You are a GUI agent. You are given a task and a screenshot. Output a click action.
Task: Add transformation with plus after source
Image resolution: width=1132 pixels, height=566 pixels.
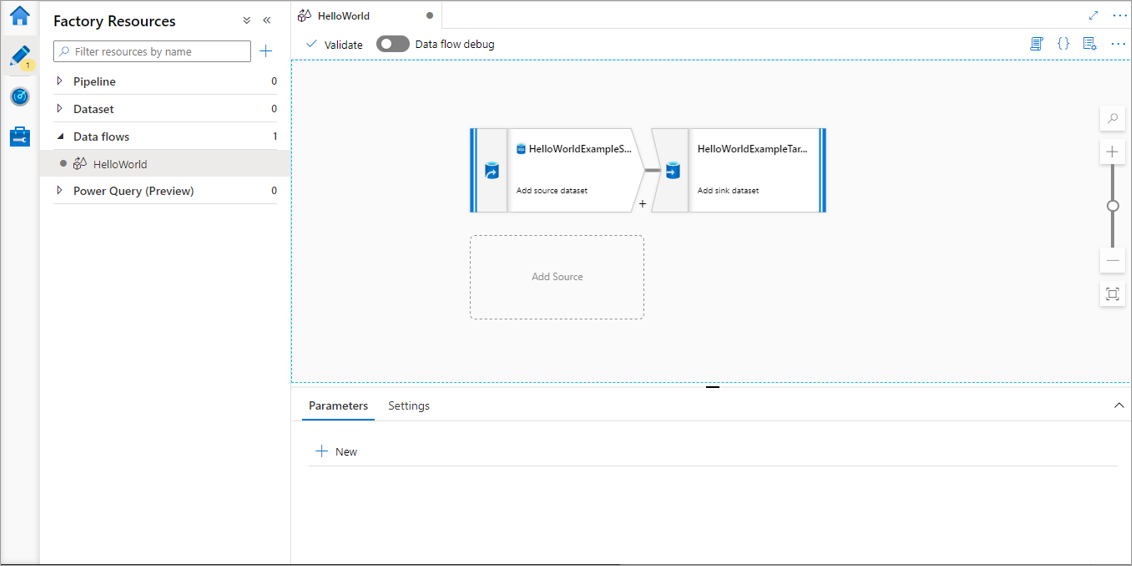(642, 204)
